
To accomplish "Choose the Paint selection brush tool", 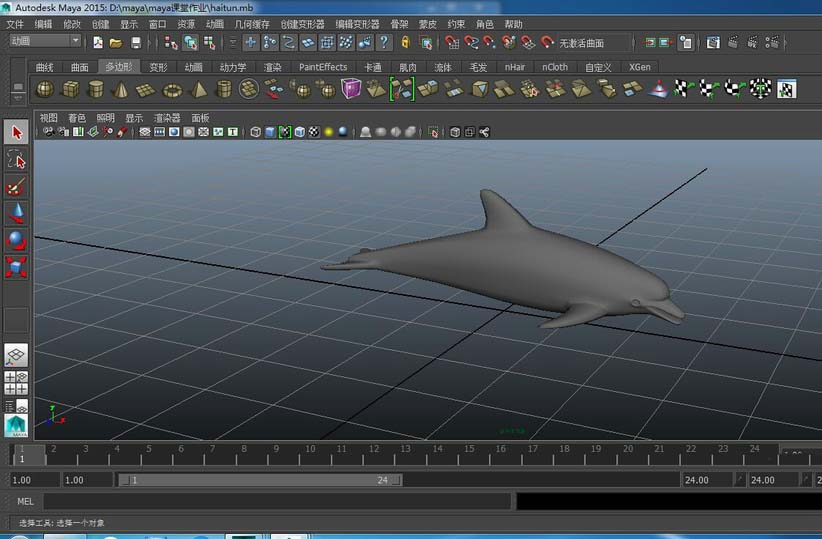I will tap(16, 186).
